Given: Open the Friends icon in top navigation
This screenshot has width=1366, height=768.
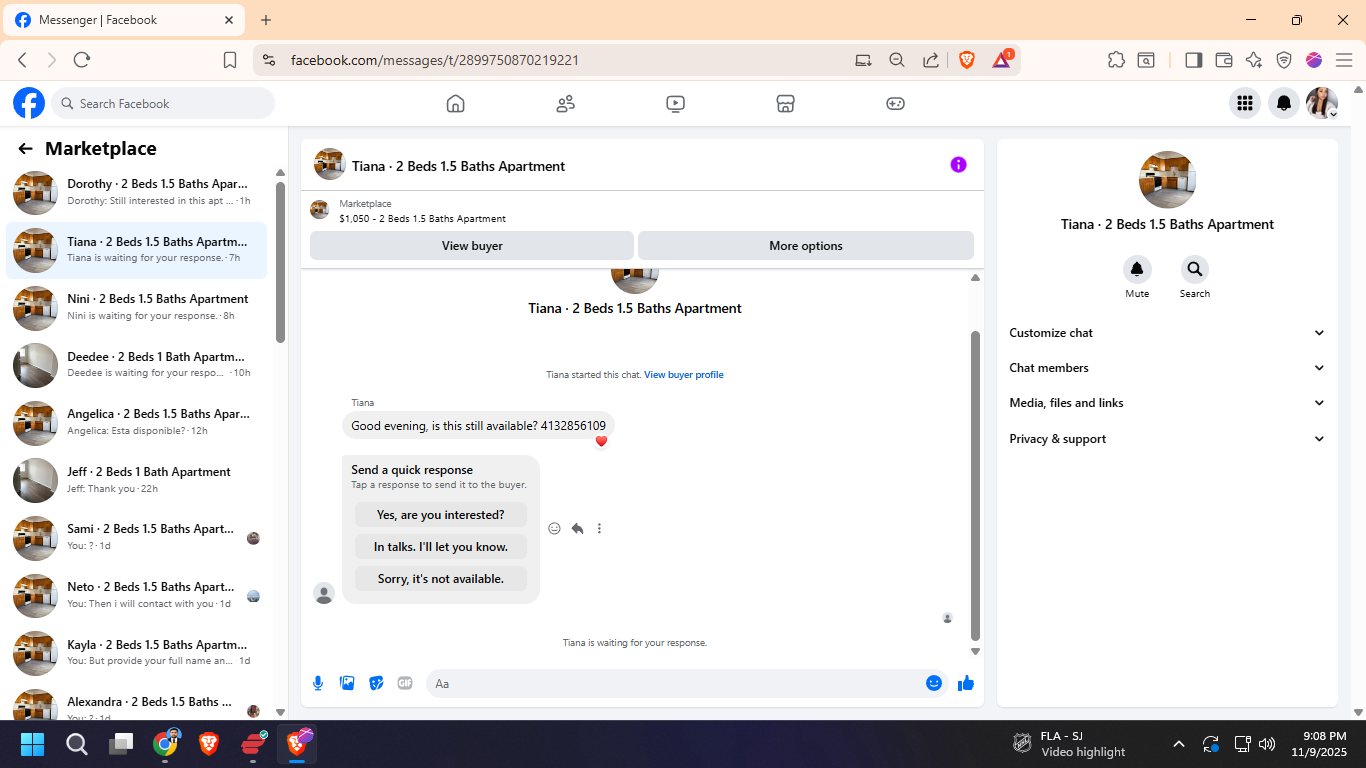Looking at the screenshot, I should click(566, 103).
